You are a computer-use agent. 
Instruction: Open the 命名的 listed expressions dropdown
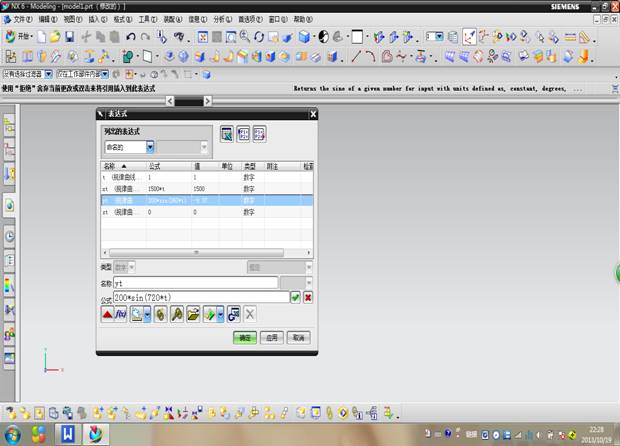click(x=151, y=147)
